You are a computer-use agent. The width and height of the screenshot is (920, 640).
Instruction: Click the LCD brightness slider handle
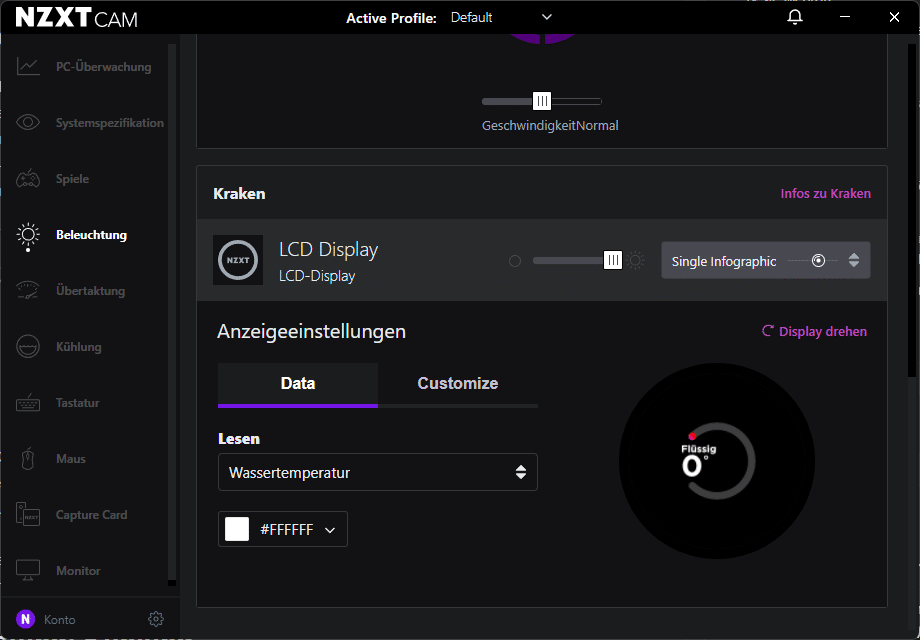(x=613, y=261)
